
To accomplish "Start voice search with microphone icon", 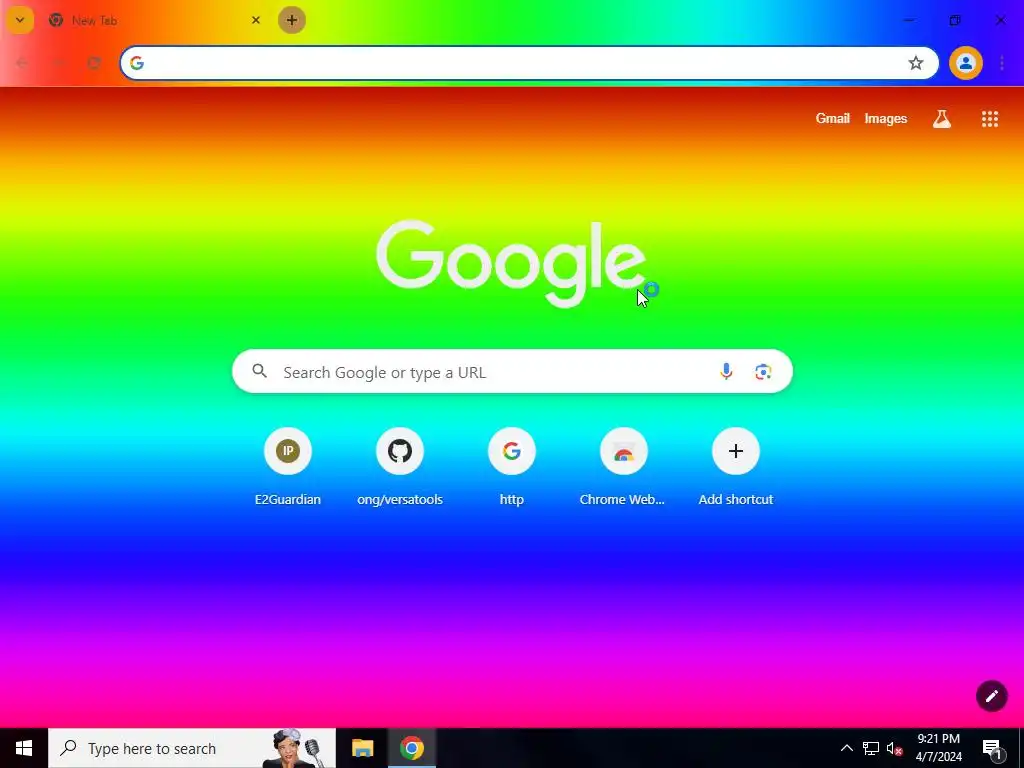I will coord(726,372).
